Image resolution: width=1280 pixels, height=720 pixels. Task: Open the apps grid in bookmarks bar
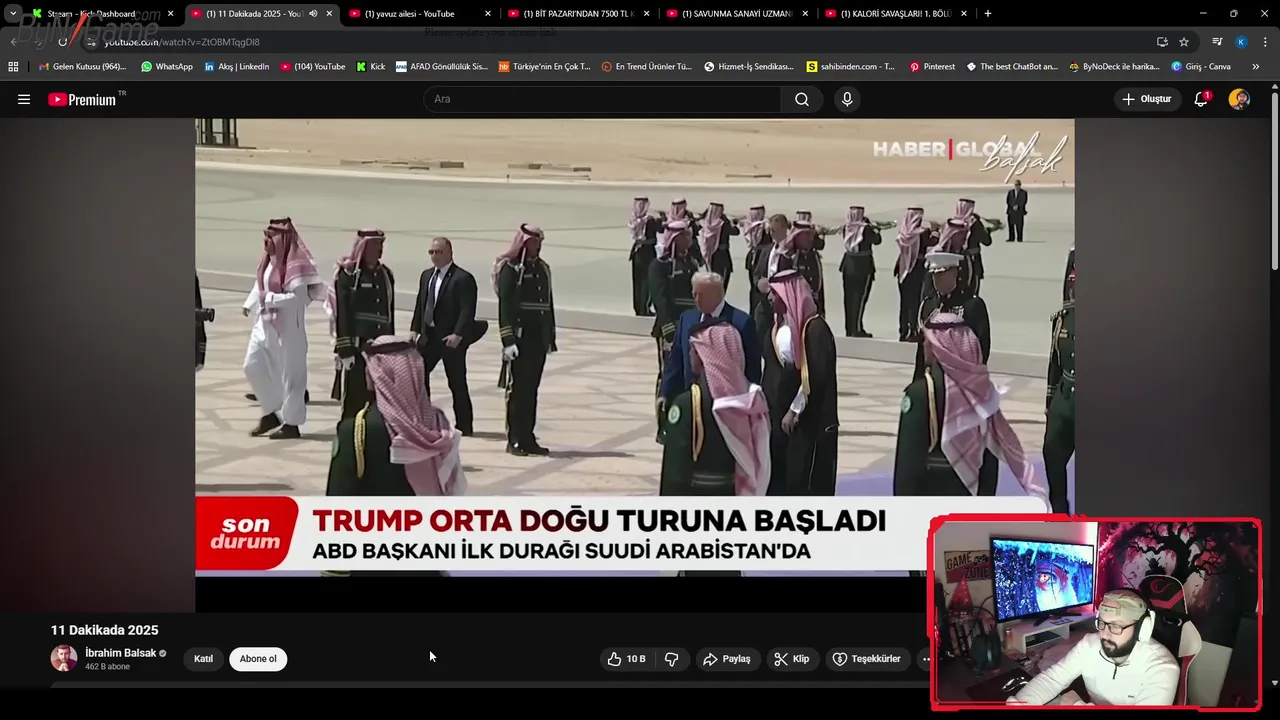pyautogui.click(x=13, y=67)
